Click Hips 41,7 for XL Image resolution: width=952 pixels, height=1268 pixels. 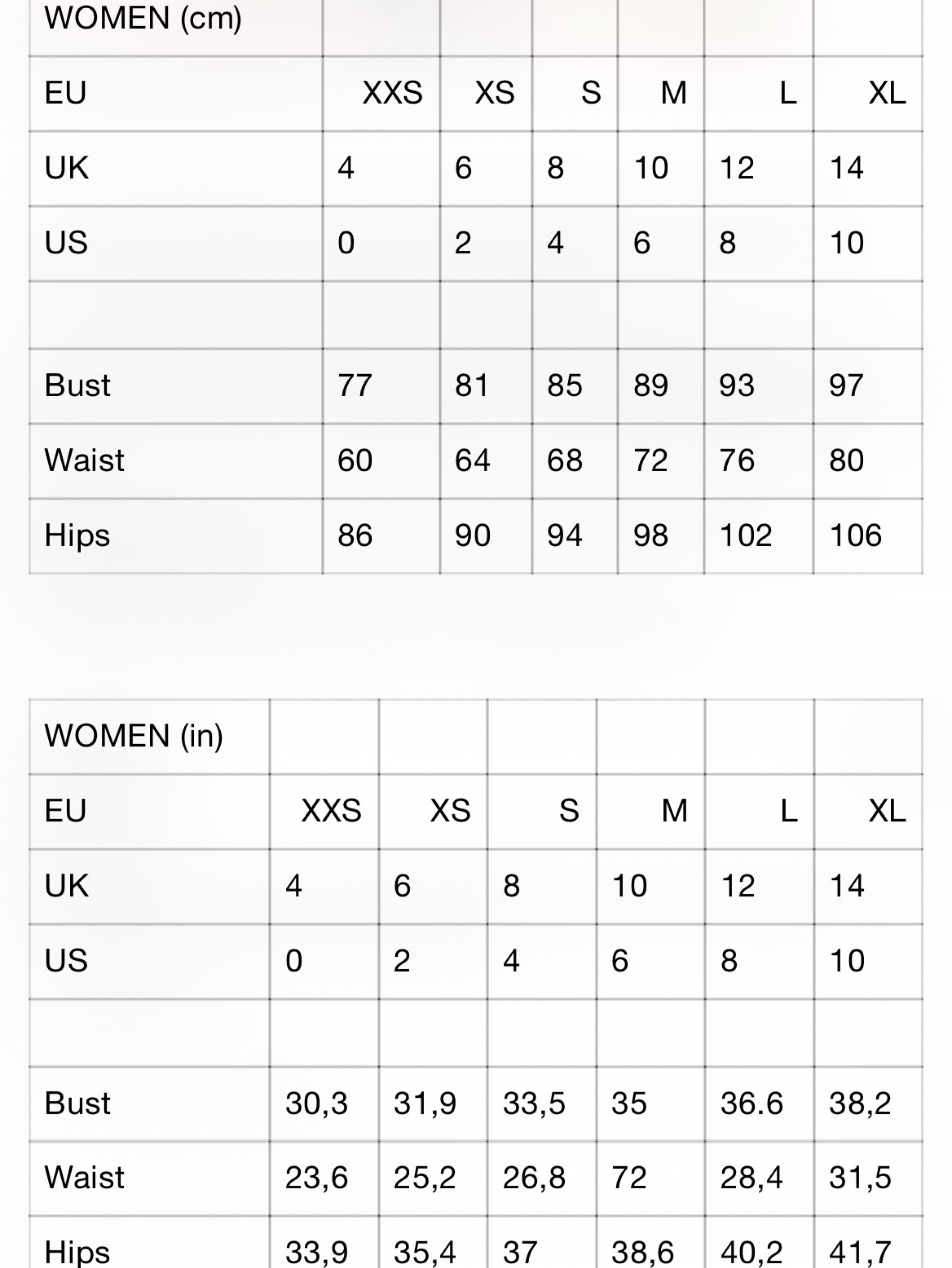coord(860,1253)
